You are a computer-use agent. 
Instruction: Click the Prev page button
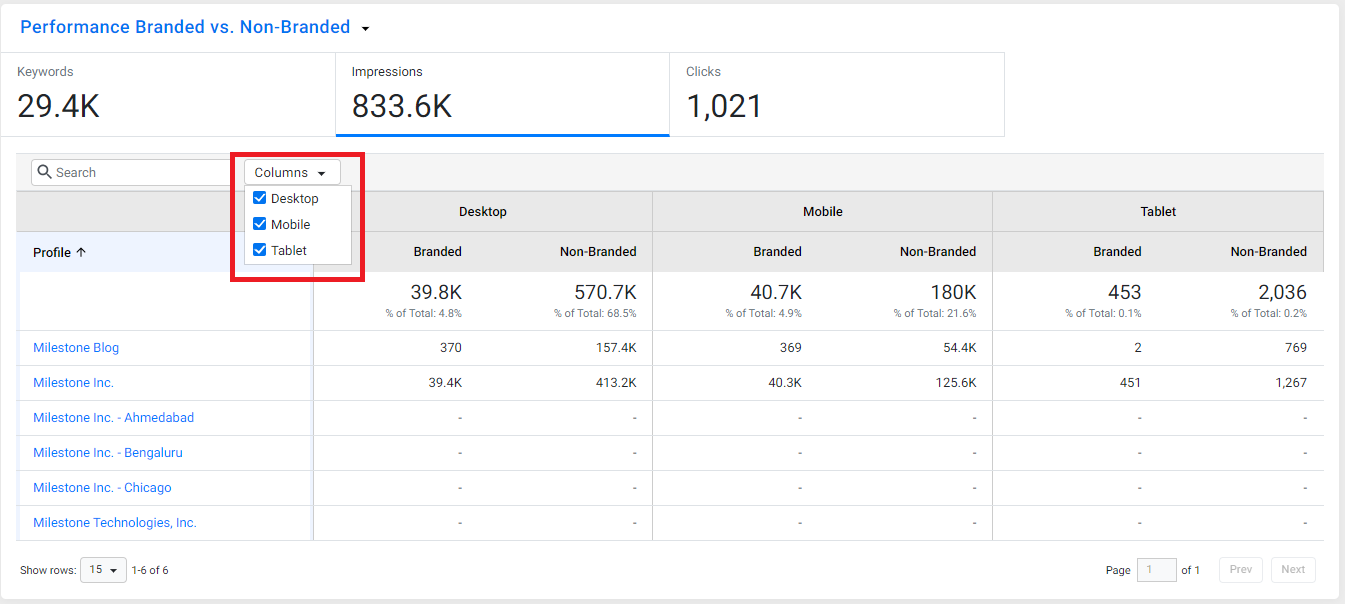pyautogui.click(x=1241, y=570)
